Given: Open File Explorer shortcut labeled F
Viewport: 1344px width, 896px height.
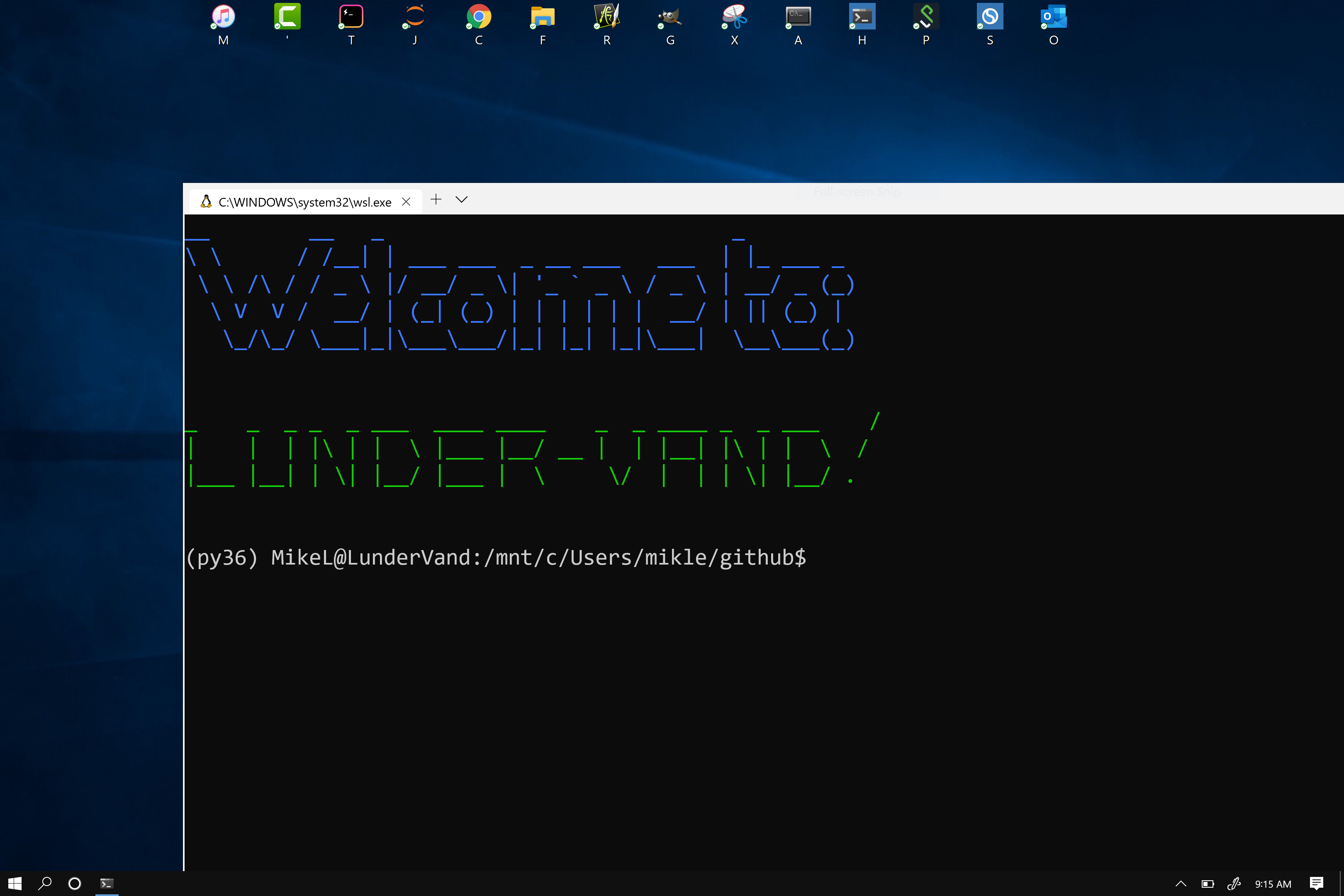Looking at the screenshot, I should point(542,17).
